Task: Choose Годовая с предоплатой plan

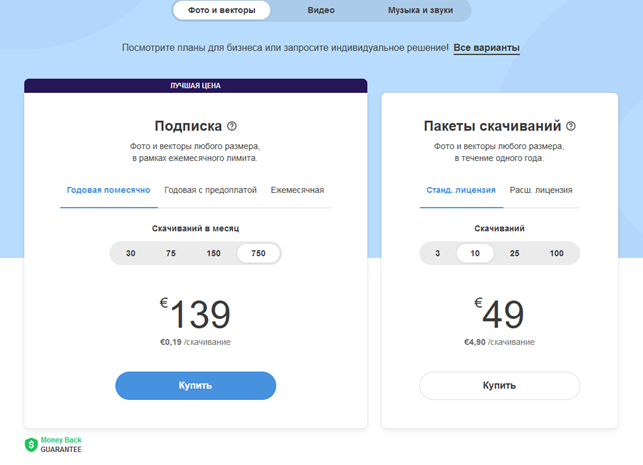Action: click(210, 190)
